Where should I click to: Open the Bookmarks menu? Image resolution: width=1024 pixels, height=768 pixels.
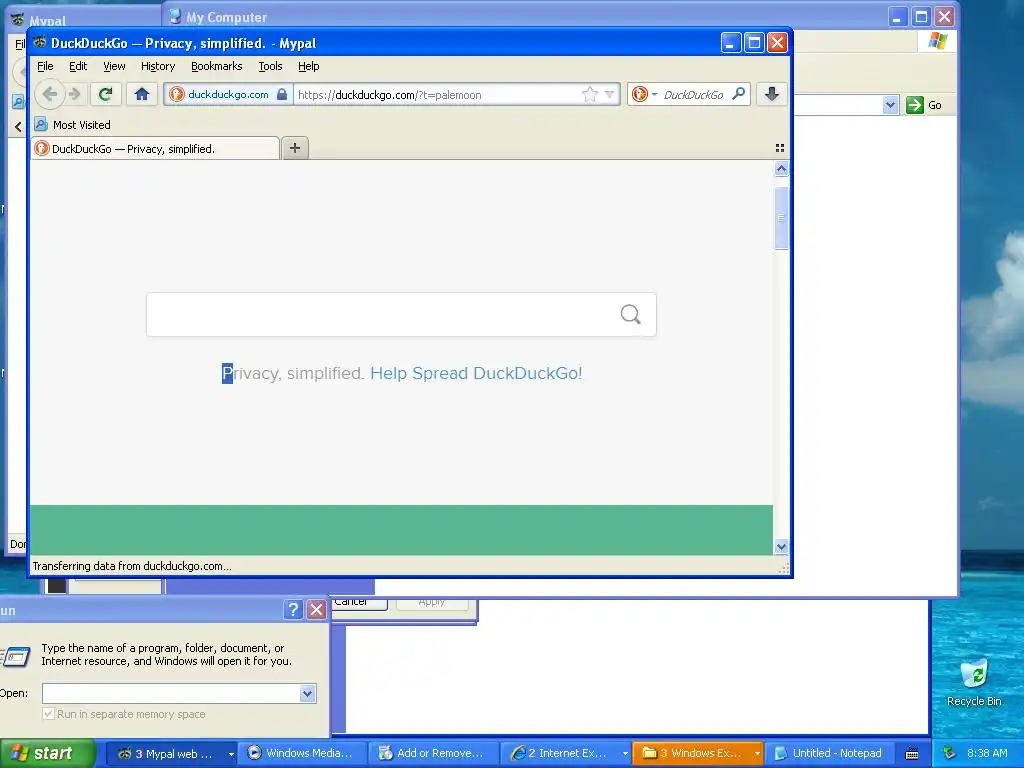click(x=216, y=66)
